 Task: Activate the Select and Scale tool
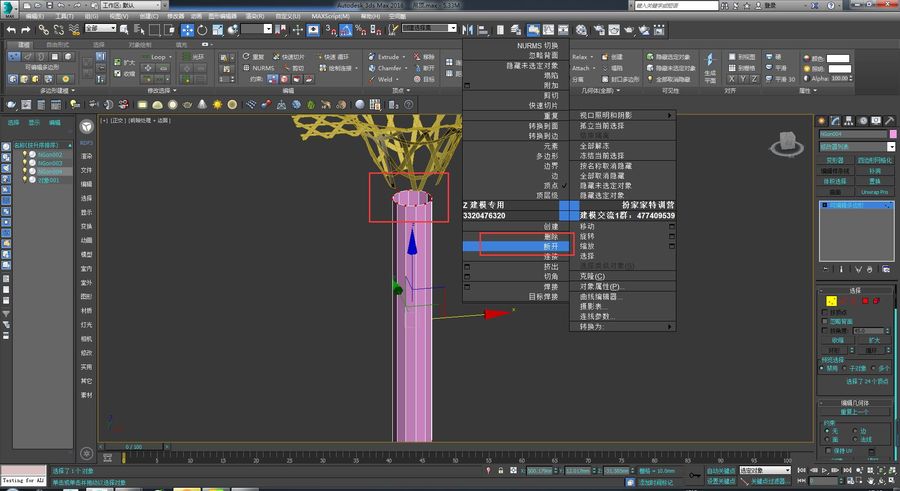click(x=218, y=30)
